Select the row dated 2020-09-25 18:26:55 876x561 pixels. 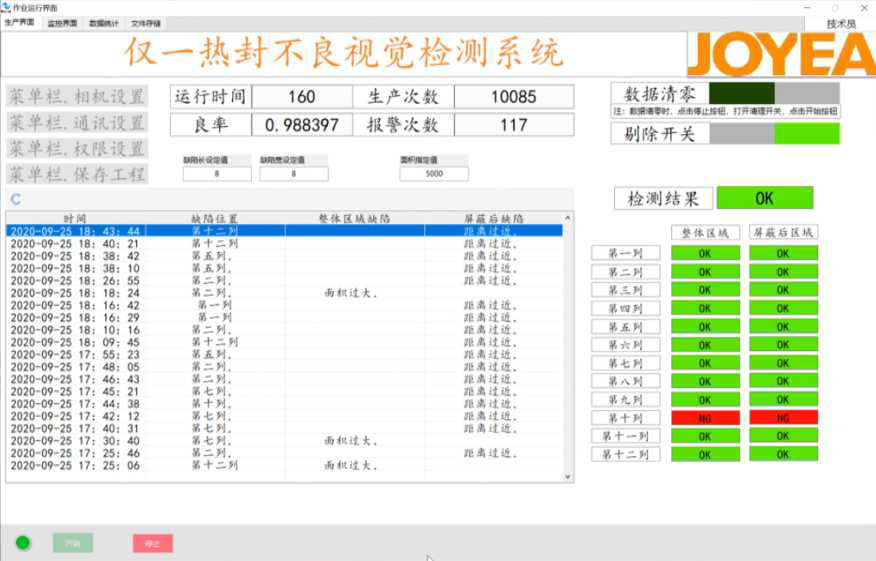[284, 280]
